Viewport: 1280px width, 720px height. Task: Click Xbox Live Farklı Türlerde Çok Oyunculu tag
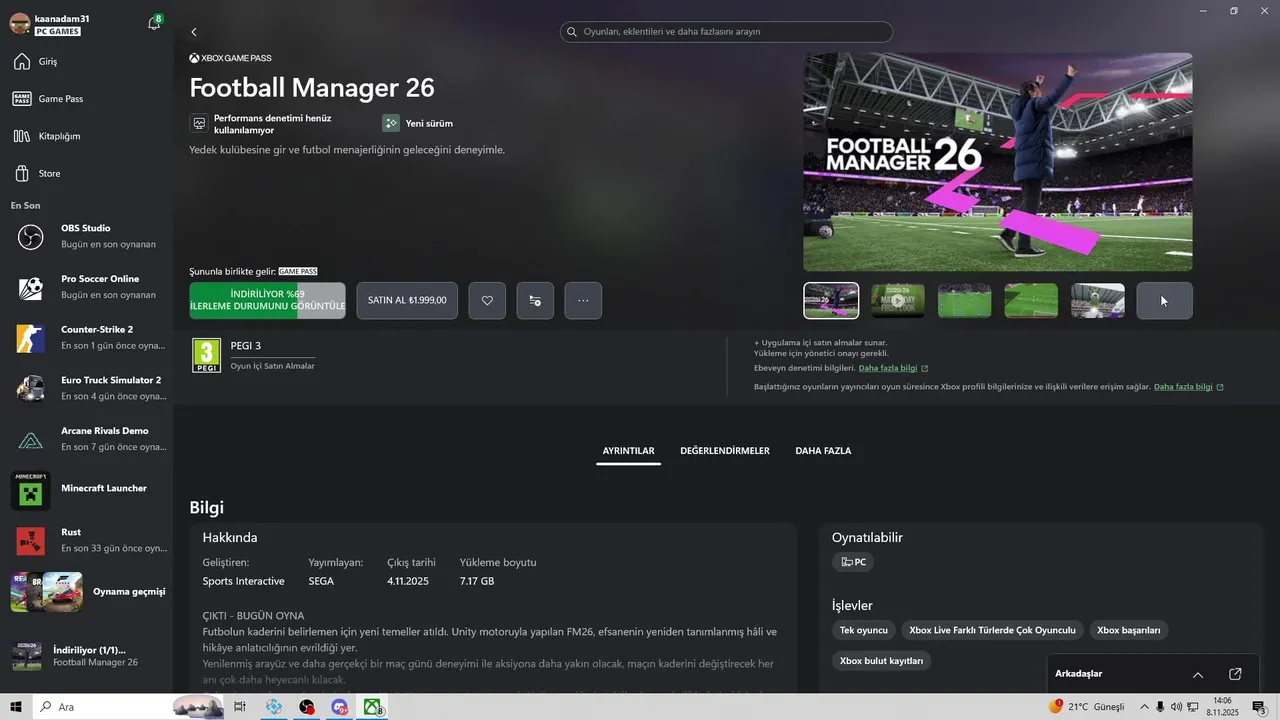992,630
